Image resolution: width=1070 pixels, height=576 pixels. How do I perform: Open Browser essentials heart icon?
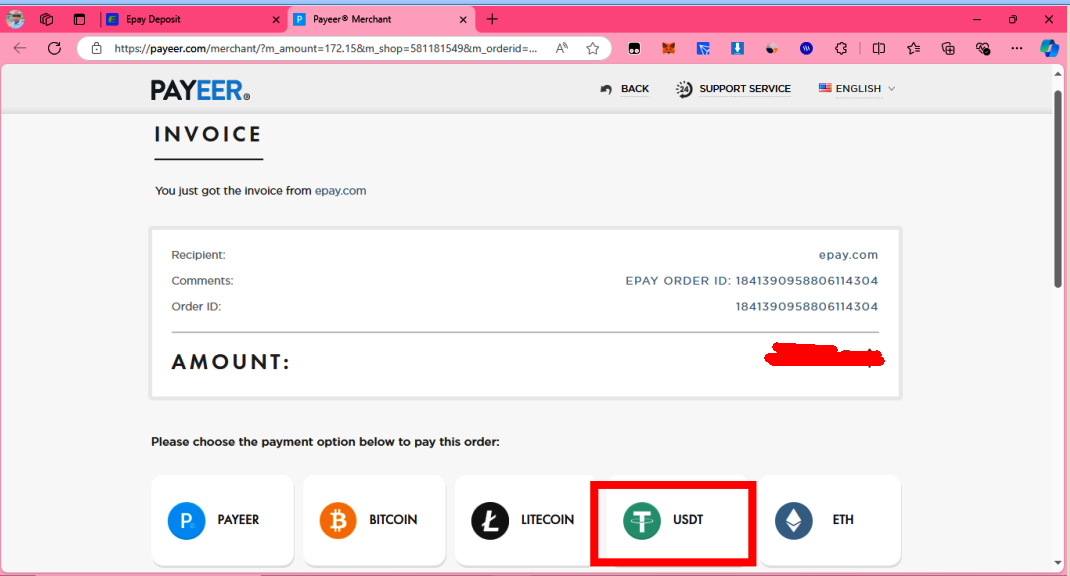[983, 48]
